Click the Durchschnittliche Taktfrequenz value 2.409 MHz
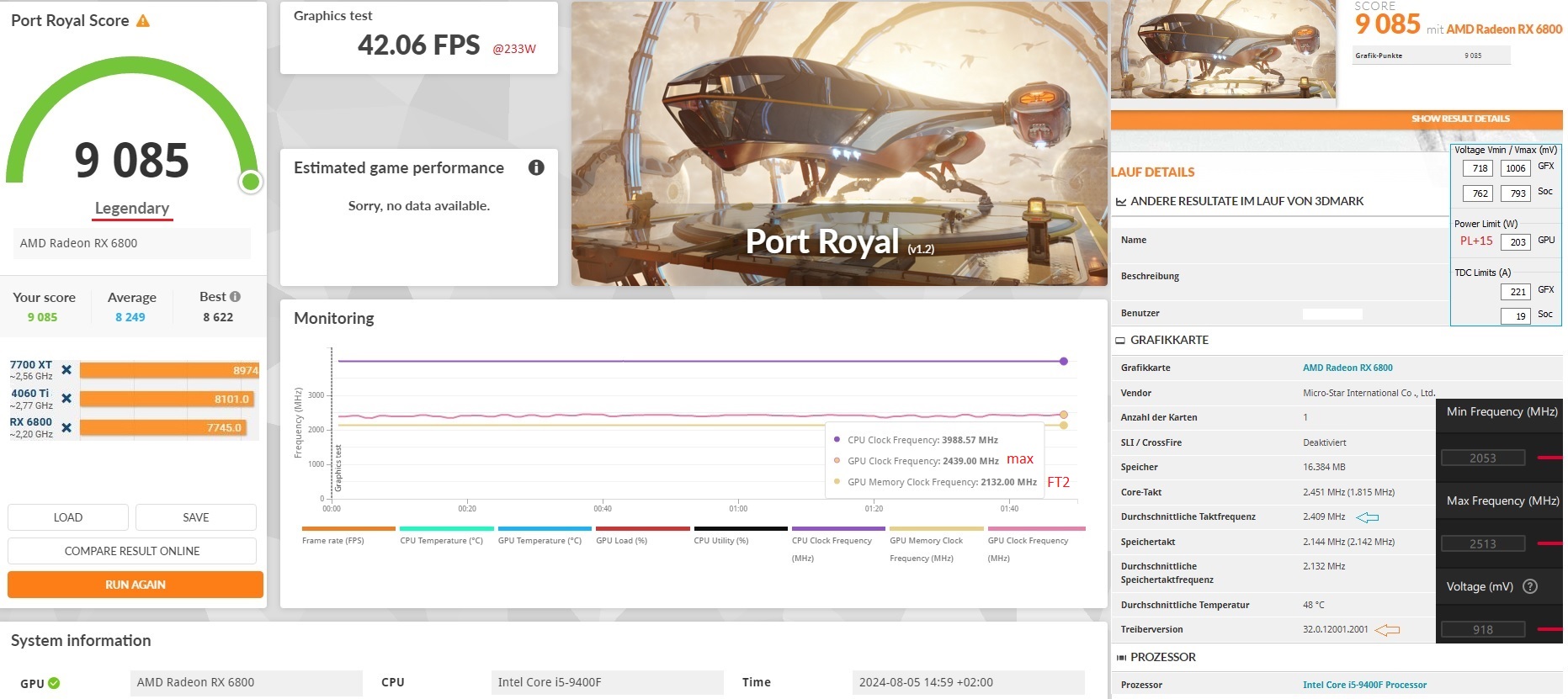The width and height of the screenshot is (1568, 699). (x=1324, y=516)
